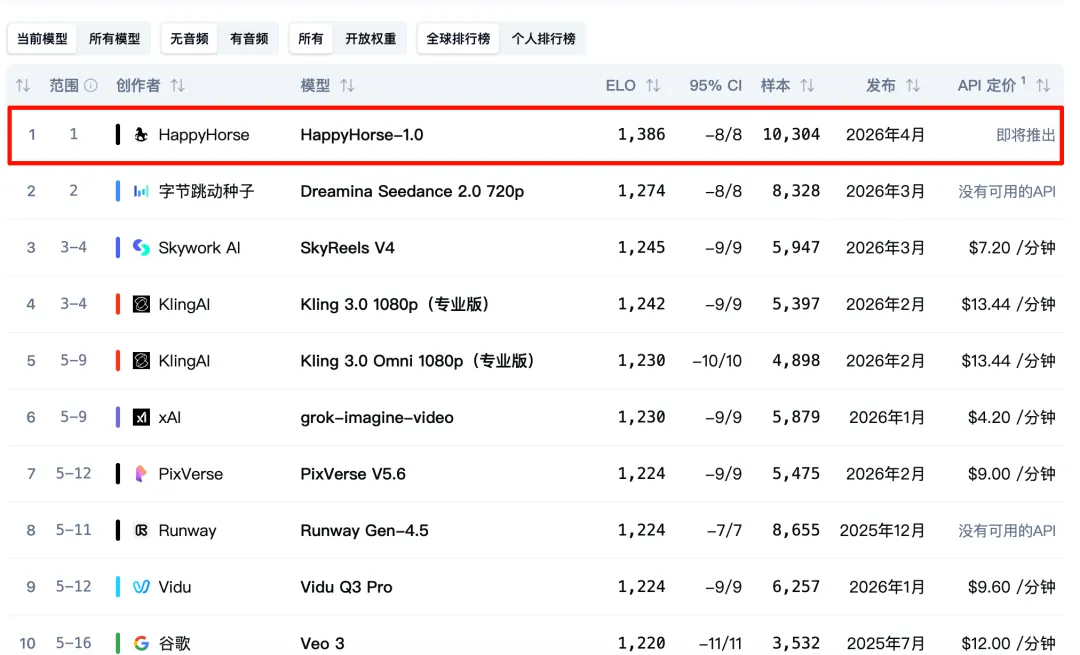Click the Runway logo icon

point(141,530)
